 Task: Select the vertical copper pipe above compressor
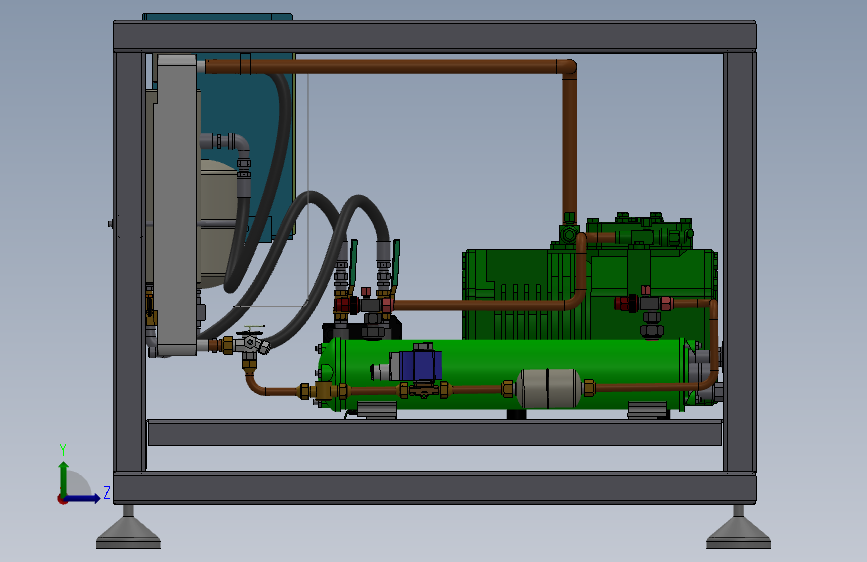570,144
